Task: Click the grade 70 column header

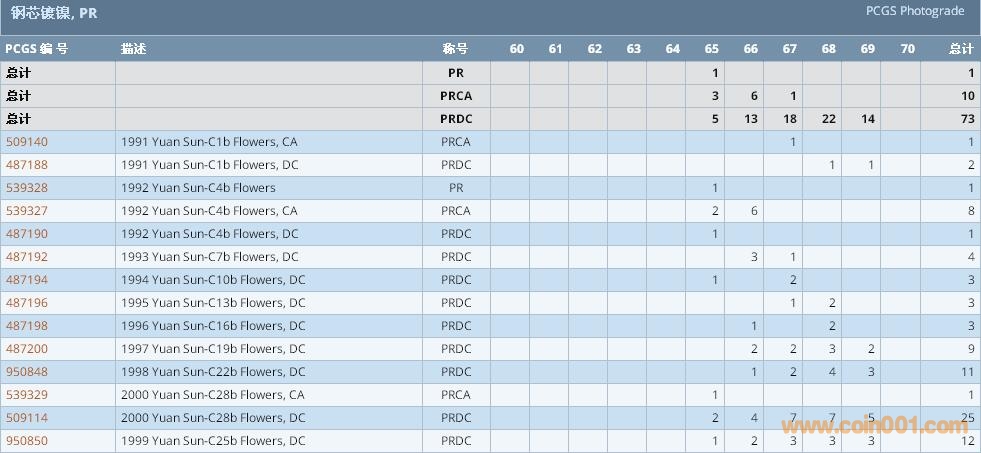Action: (x=907, y=49)
